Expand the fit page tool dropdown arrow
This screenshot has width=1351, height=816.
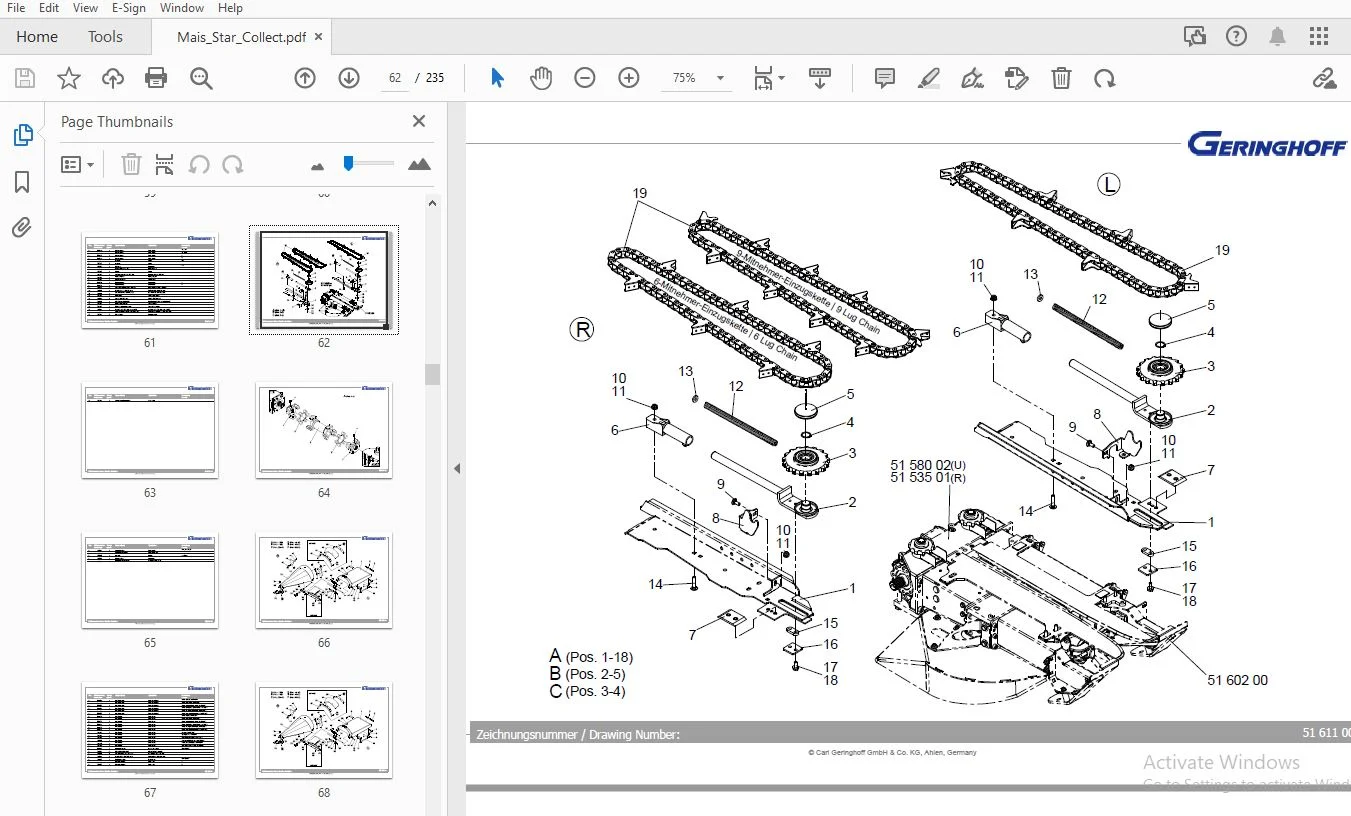tap(781, 78)
